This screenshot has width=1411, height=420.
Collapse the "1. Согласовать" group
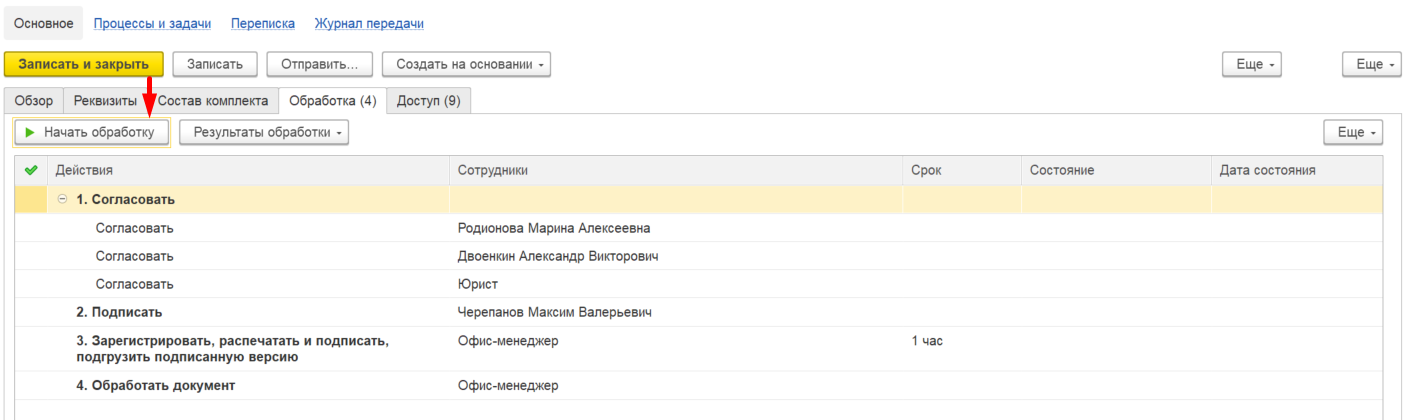63,199
